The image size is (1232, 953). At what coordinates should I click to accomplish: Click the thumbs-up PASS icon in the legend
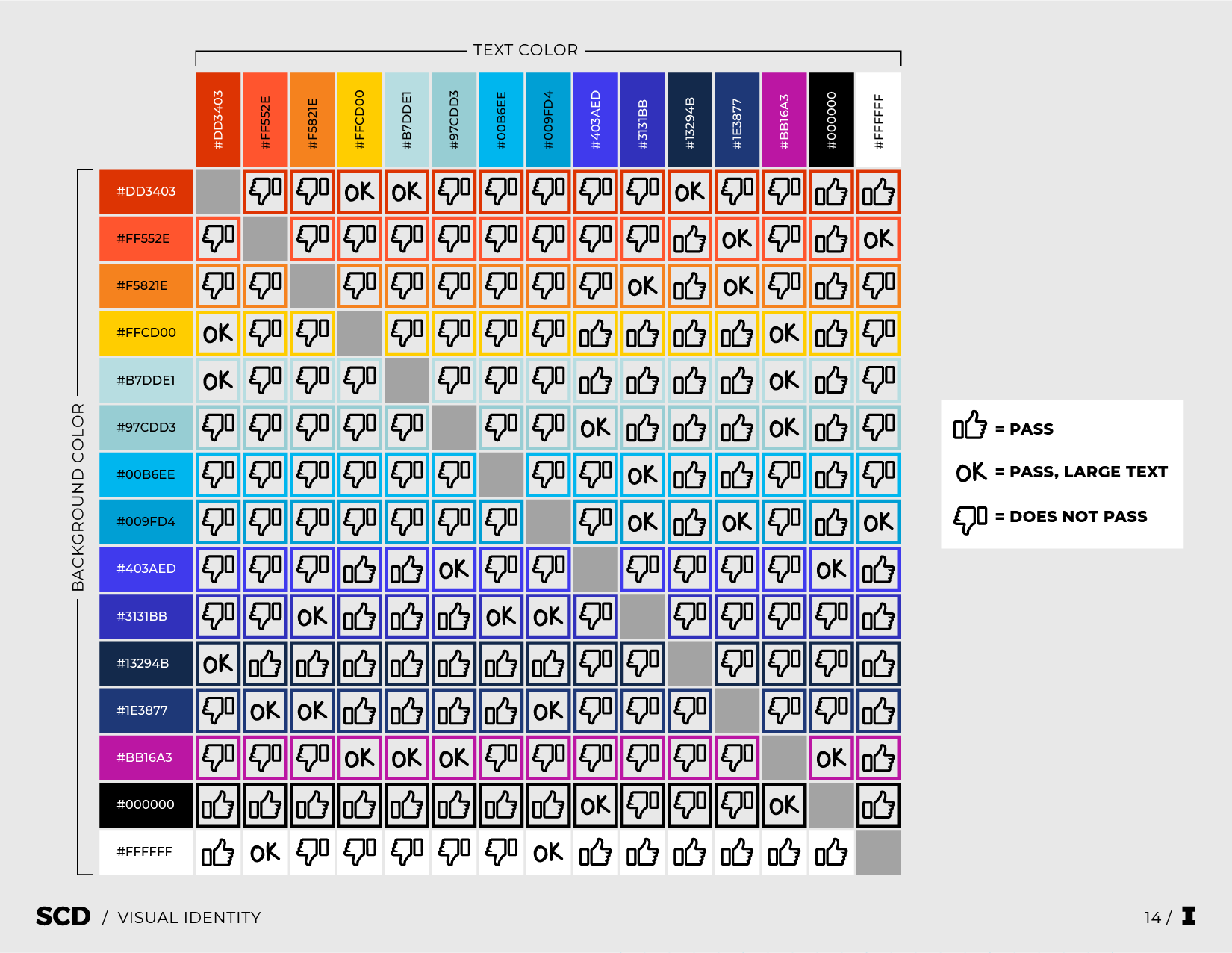pyautogui.click(x=969, y=426)
